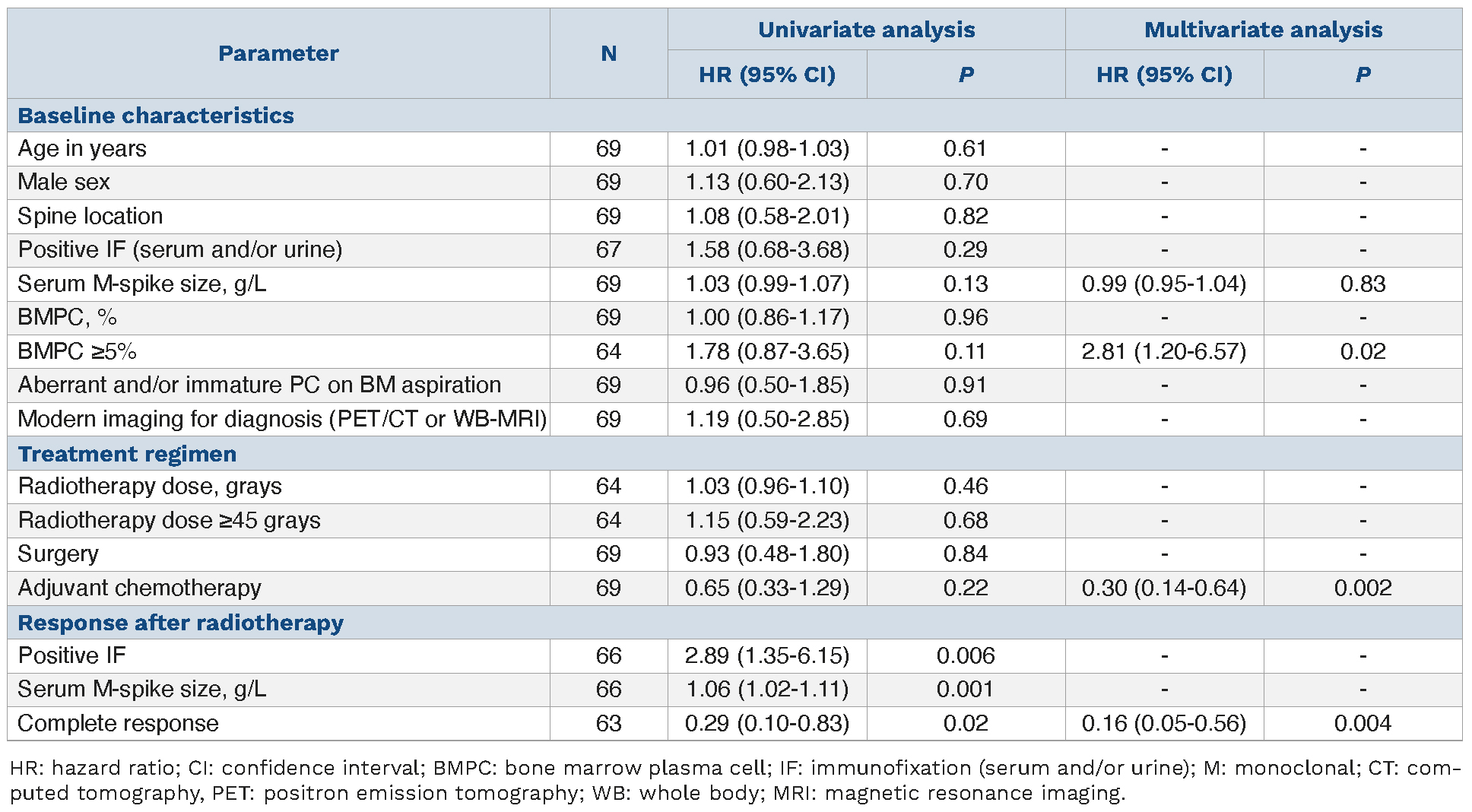
Task: Select the BMPC ≥5% row label
Action: (77, 351)
